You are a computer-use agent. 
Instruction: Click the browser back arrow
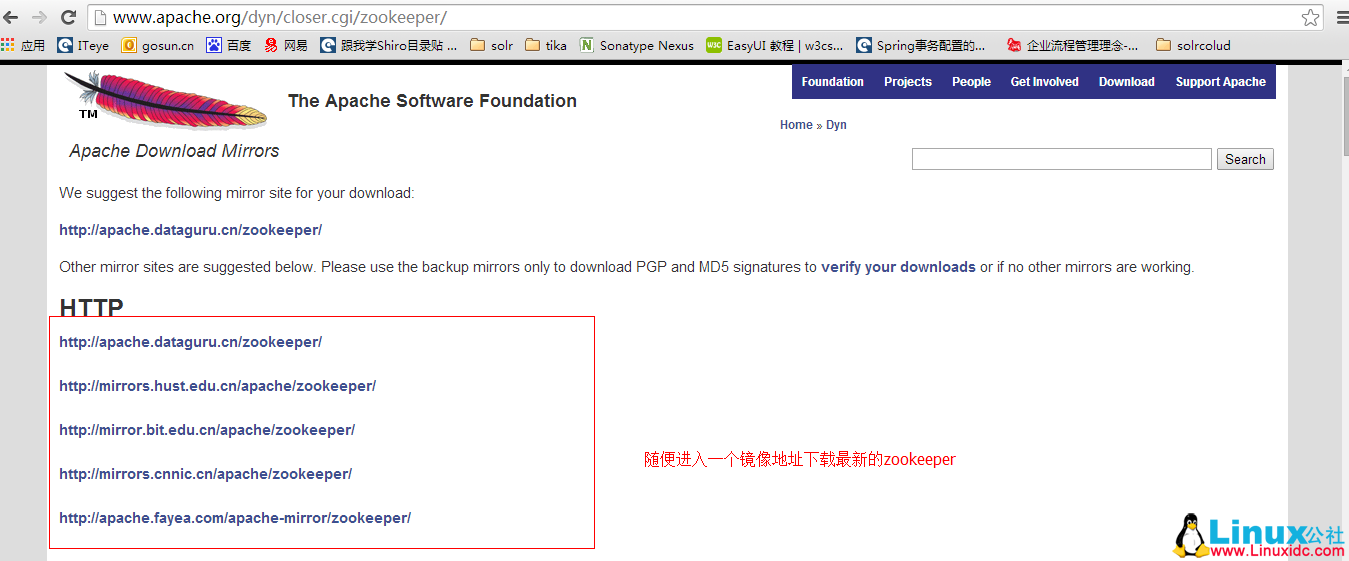[12, 17]
